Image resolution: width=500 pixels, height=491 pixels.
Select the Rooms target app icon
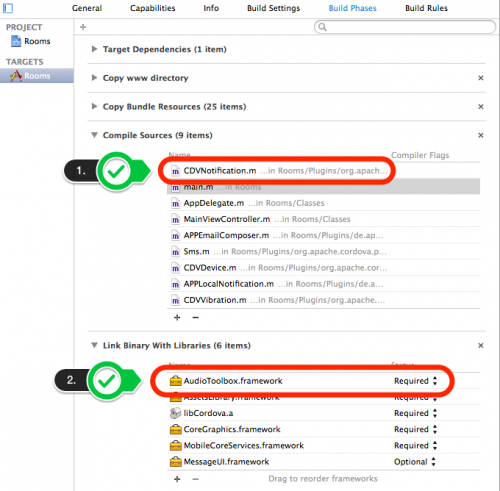(x=16, y=76)
